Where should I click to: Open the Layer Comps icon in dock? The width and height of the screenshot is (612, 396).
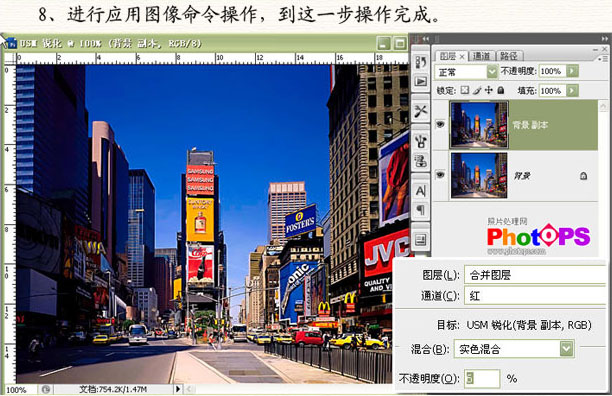click(x=421, y=240)
